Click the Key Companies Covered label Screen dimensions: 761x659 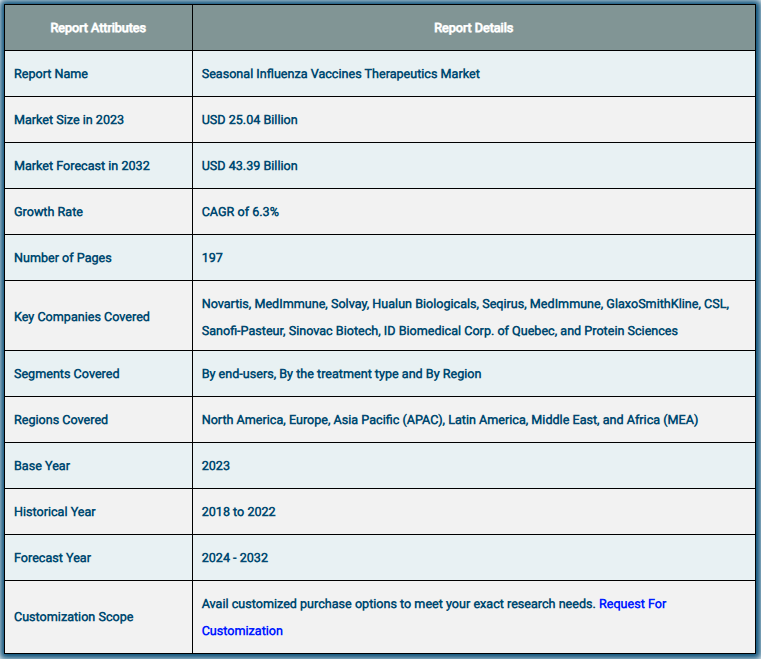tap(82, 317)
